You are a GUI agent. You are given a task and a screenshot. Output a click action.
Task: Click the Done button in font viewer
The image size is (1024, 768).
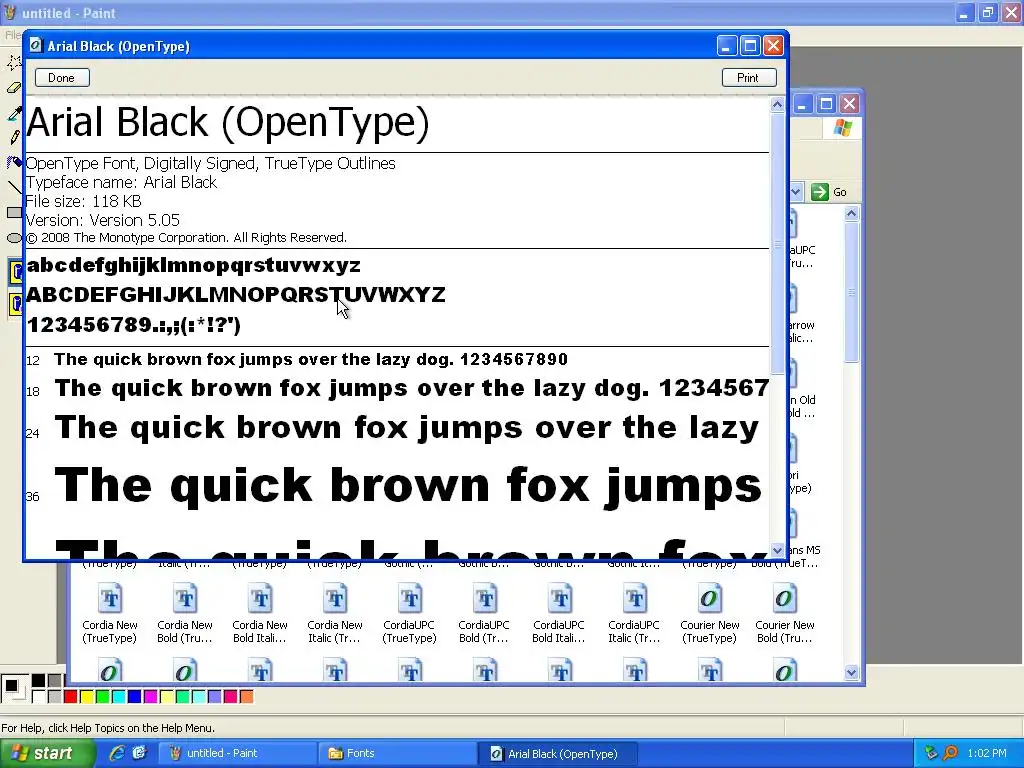pos(62,78)
